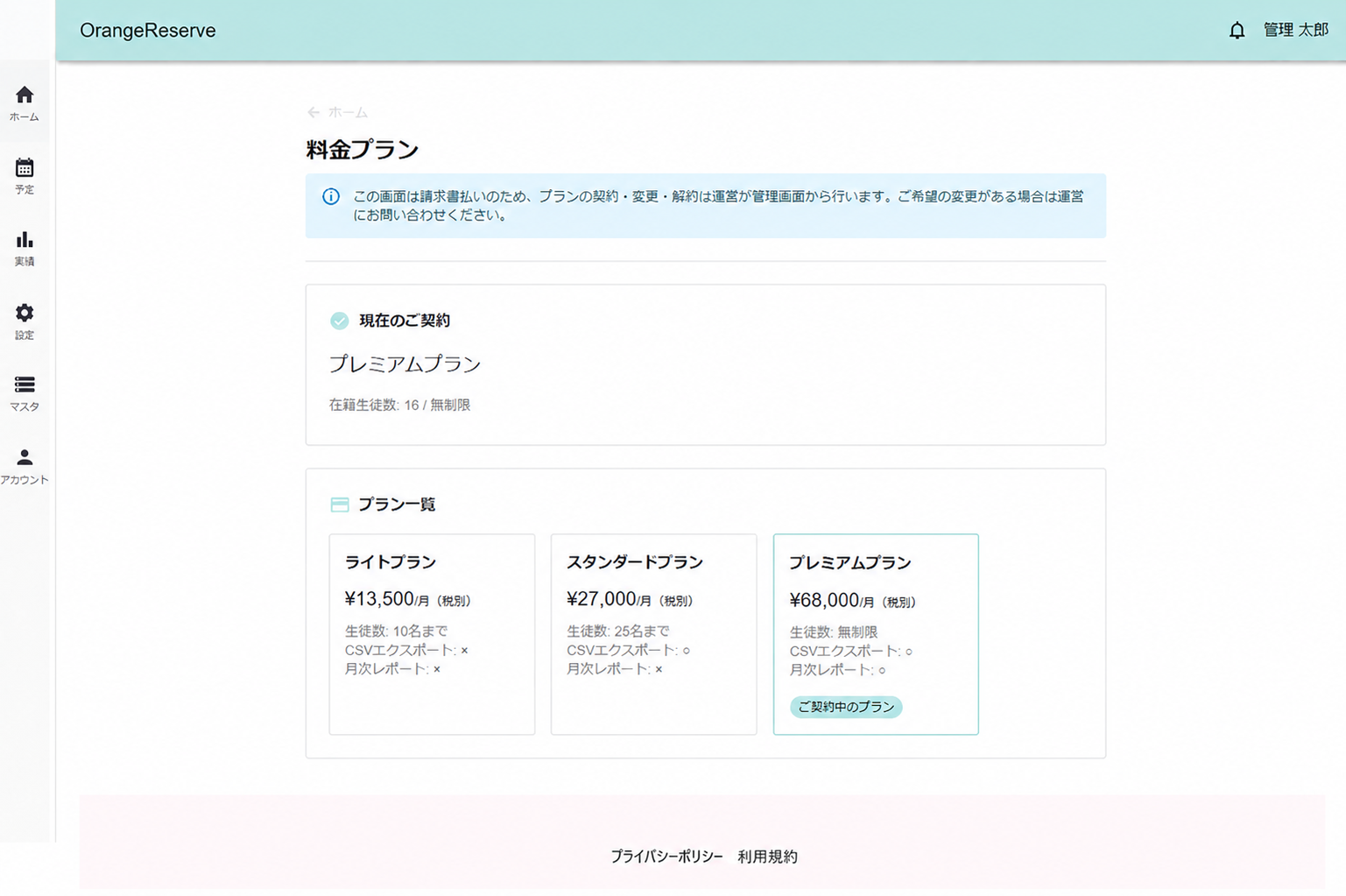Select the スタンダードプラン card title
This screenshot has height=896, width=1346.
click(635, 562)
